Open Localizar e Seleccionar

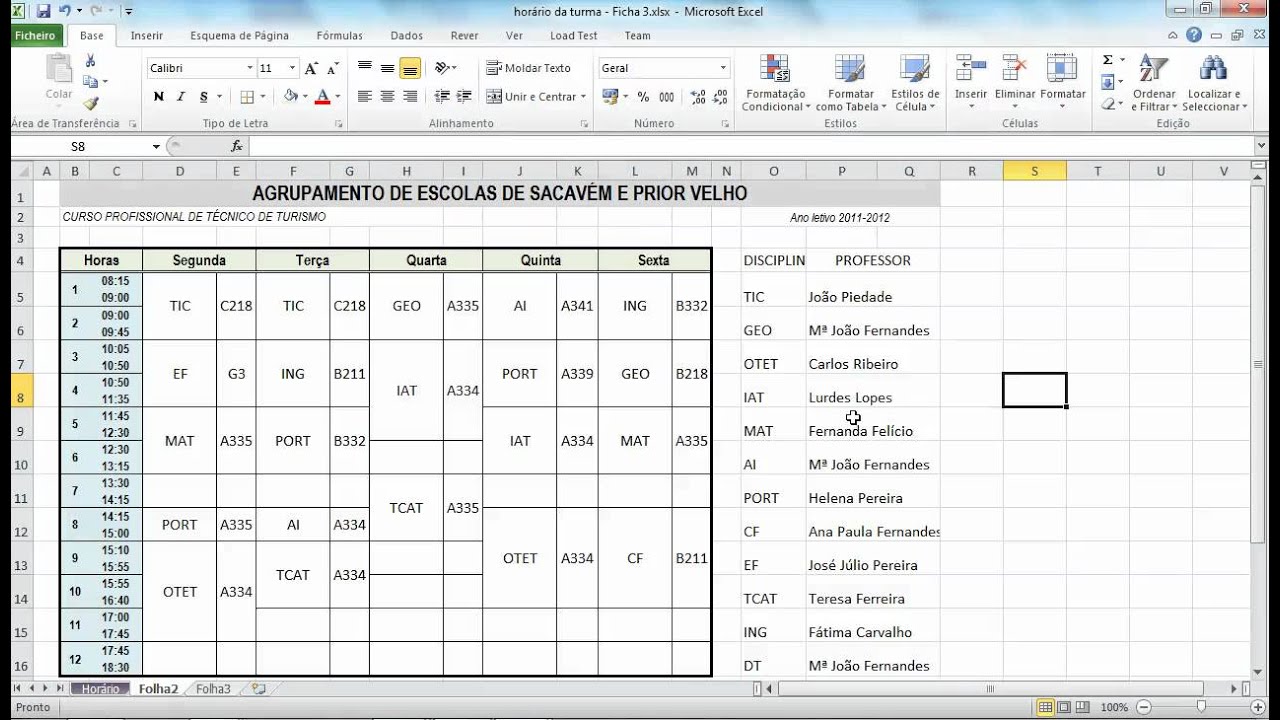(x=1212, y=83)
